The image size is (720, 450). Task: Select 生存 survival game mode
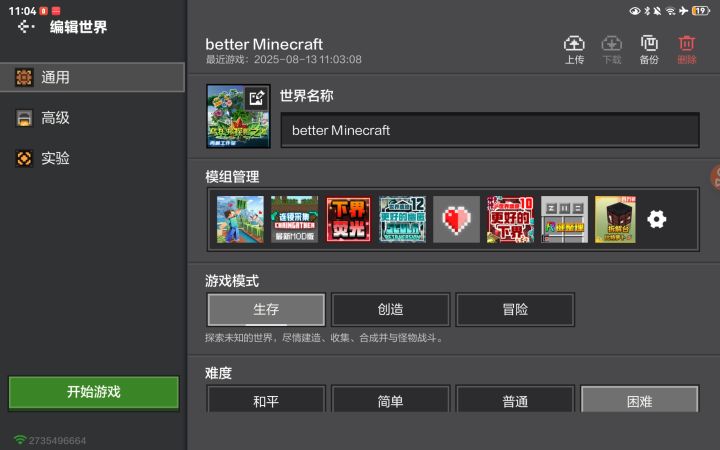pos(266,309)
